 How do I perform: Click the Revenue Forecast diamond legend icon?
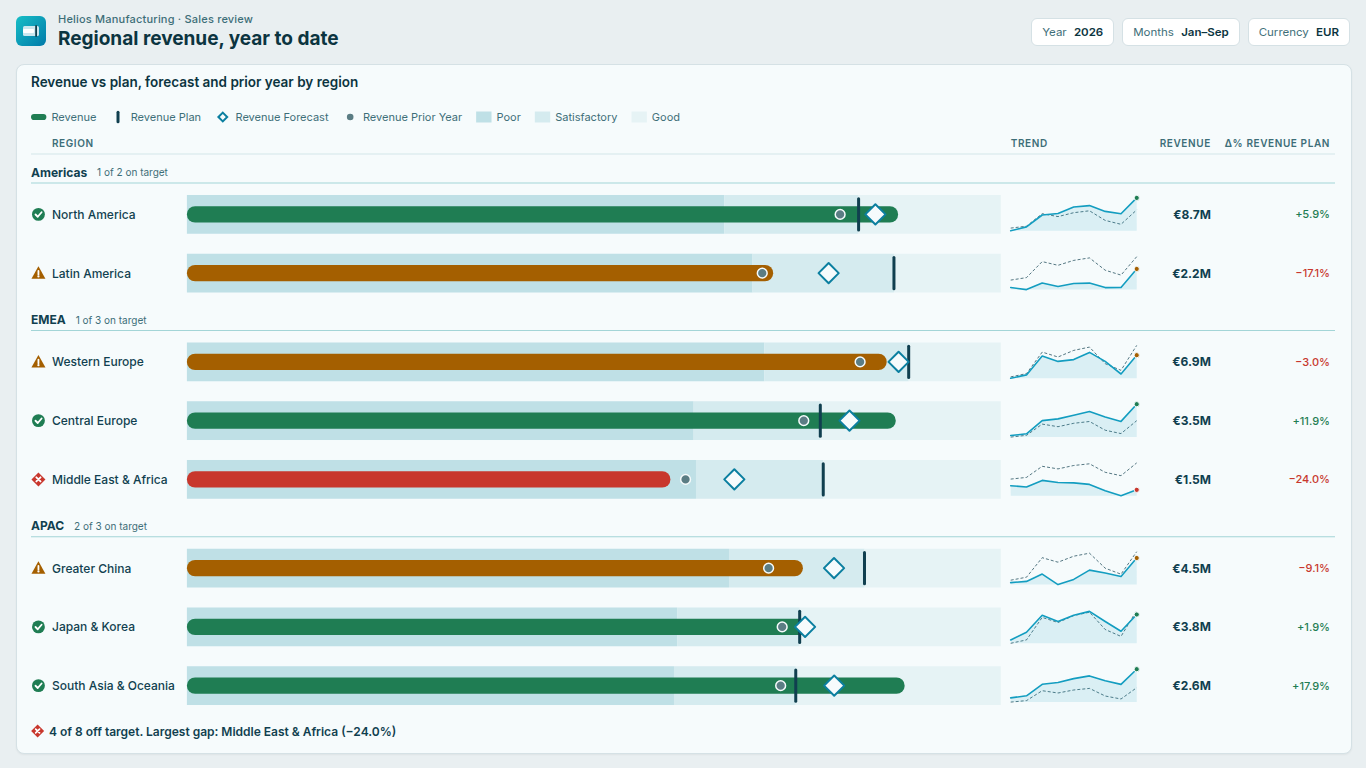(x=223, y=117)
